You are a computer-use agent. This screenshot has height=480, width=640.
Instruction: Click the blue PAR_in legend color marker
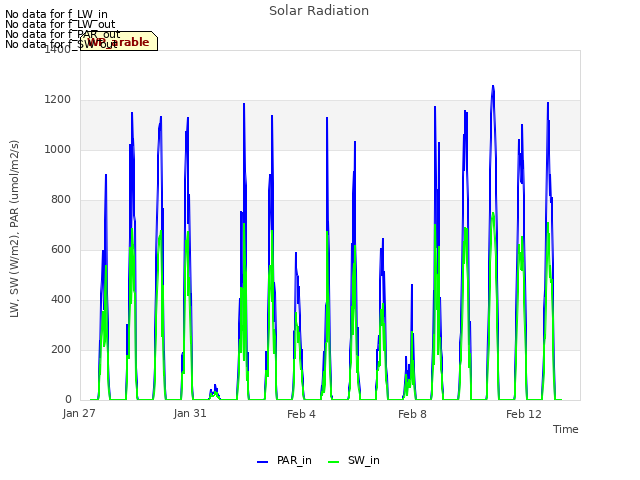click(262, 462)
